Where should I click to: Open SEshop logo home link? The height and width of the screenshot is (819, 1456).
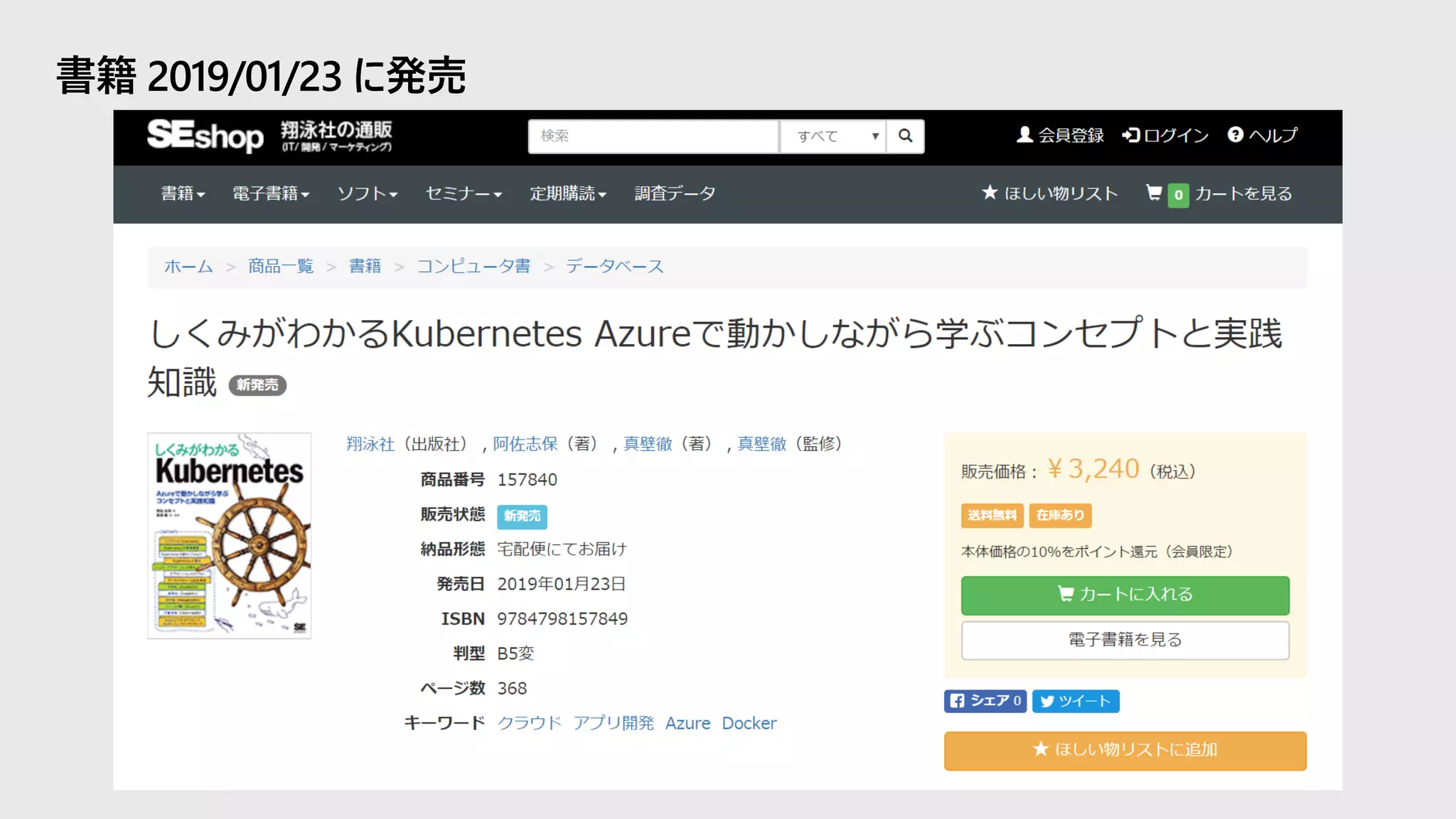tap(205, 136)
